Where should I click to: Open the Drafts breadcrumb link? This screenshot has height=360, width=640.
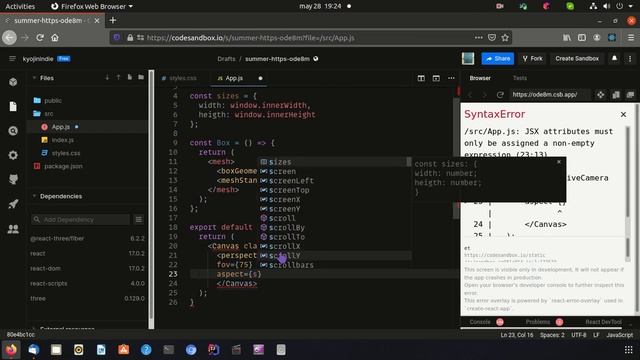click(x=226, y=59)
